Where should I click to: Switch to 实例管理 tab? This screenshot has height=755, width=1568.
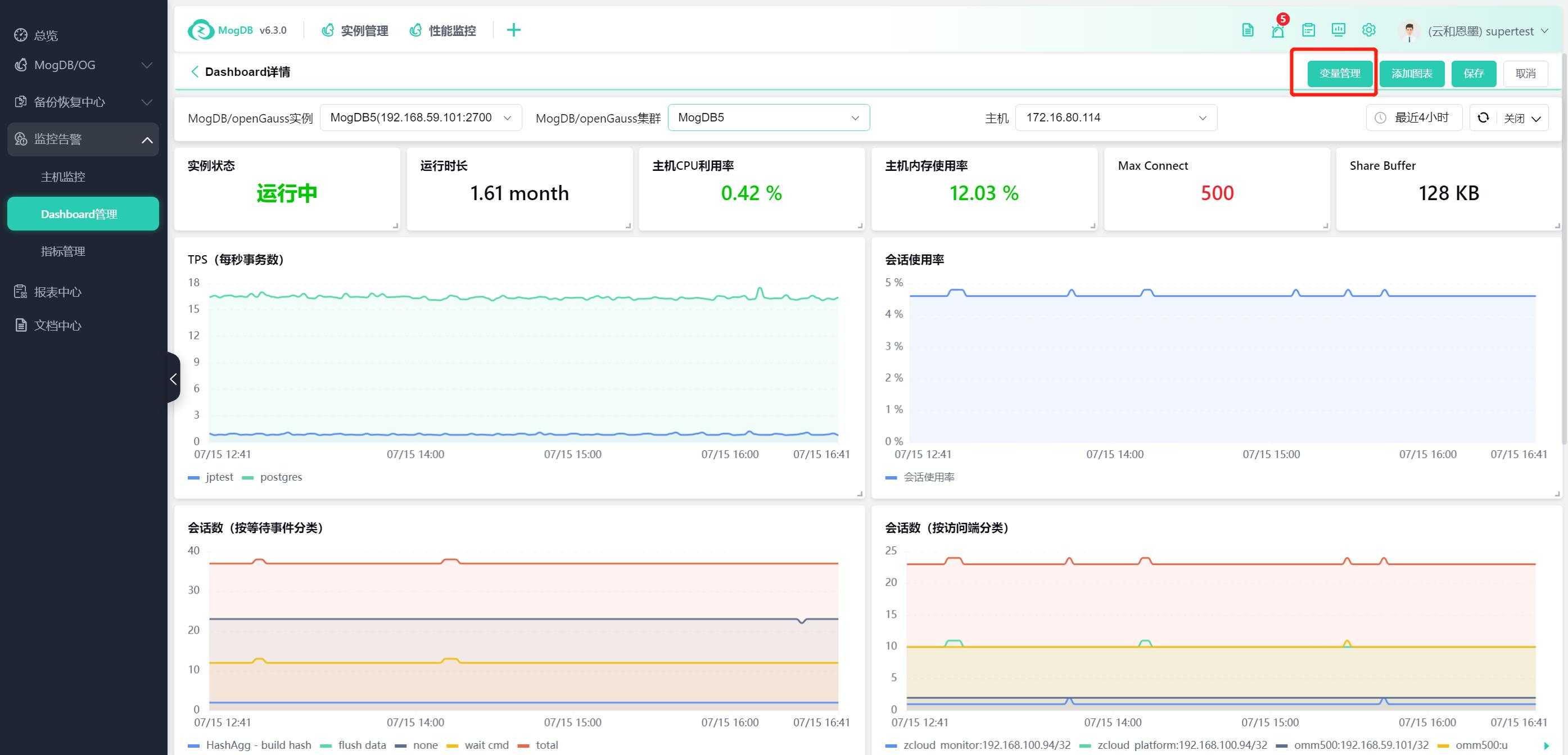355,30
